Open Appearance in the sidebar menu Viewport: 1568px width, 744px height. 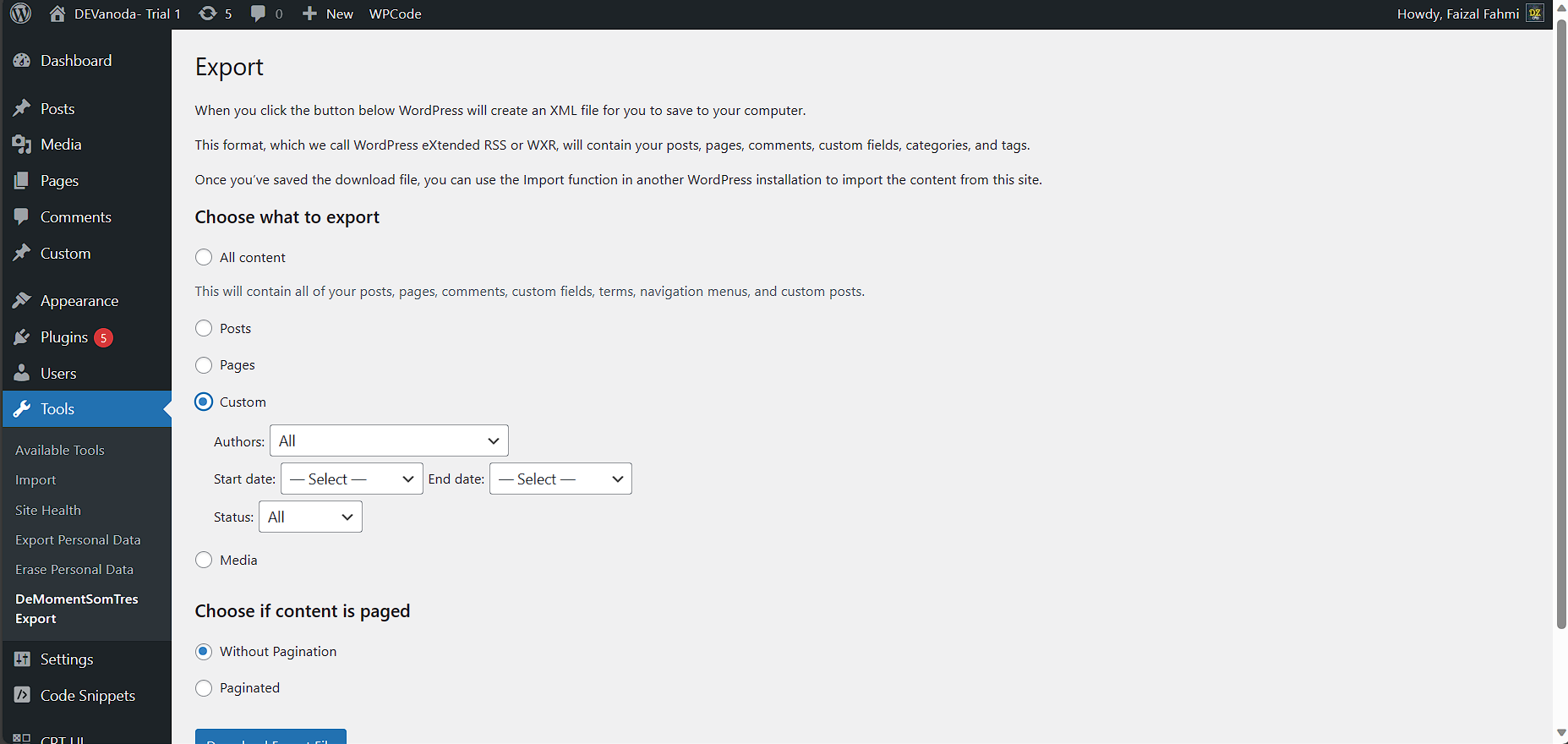coord(79,301)
